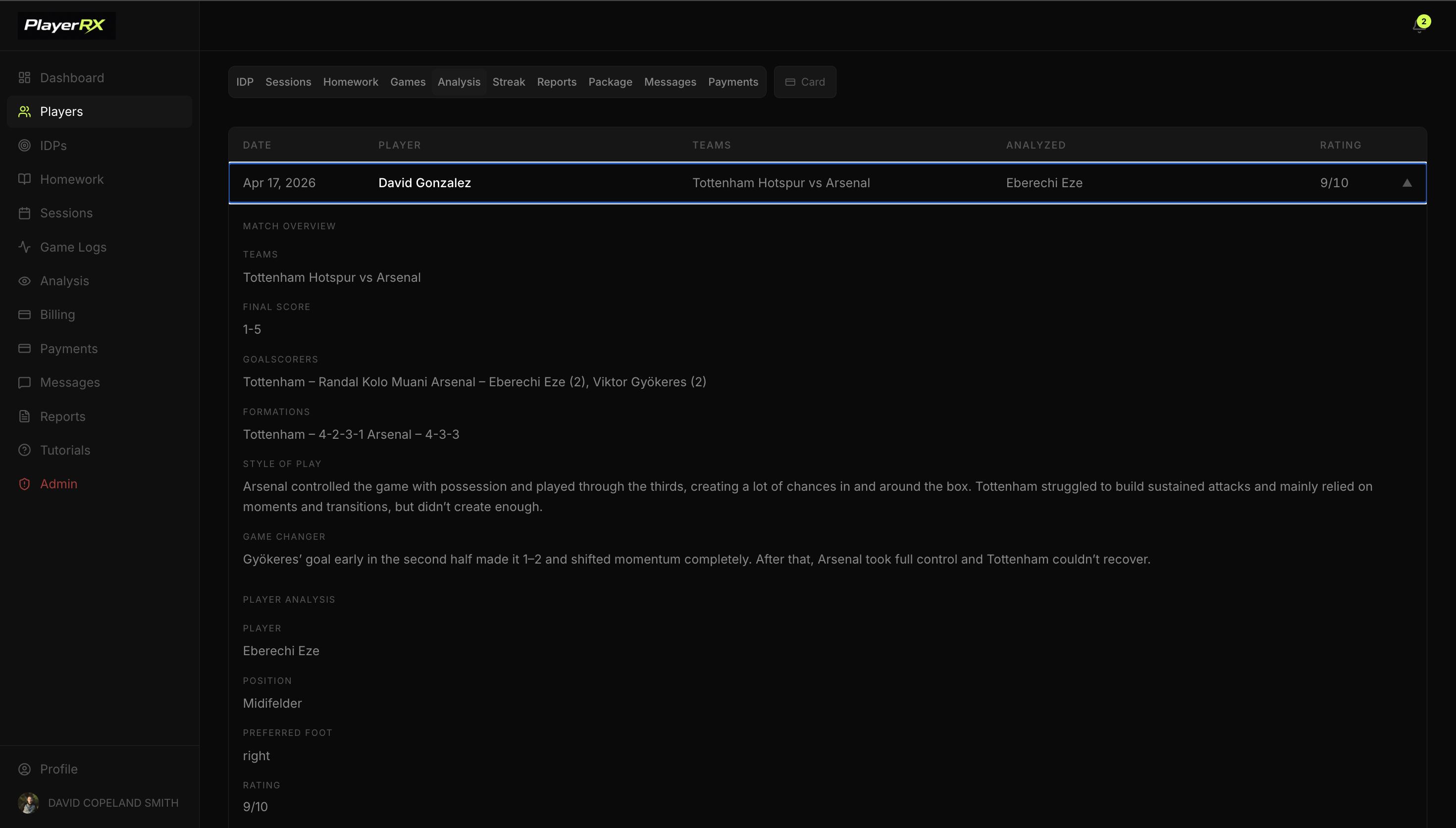Open Payments in the sidebar
The image size is (1456, 828).
[x=100, y=349]
